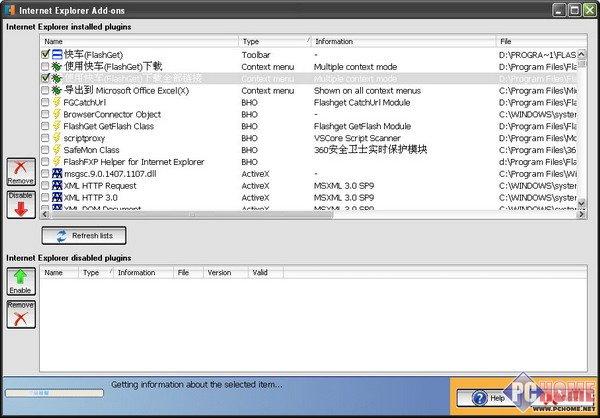Click the lightning icon next to BrowserConnector Object

click(57, 114)
